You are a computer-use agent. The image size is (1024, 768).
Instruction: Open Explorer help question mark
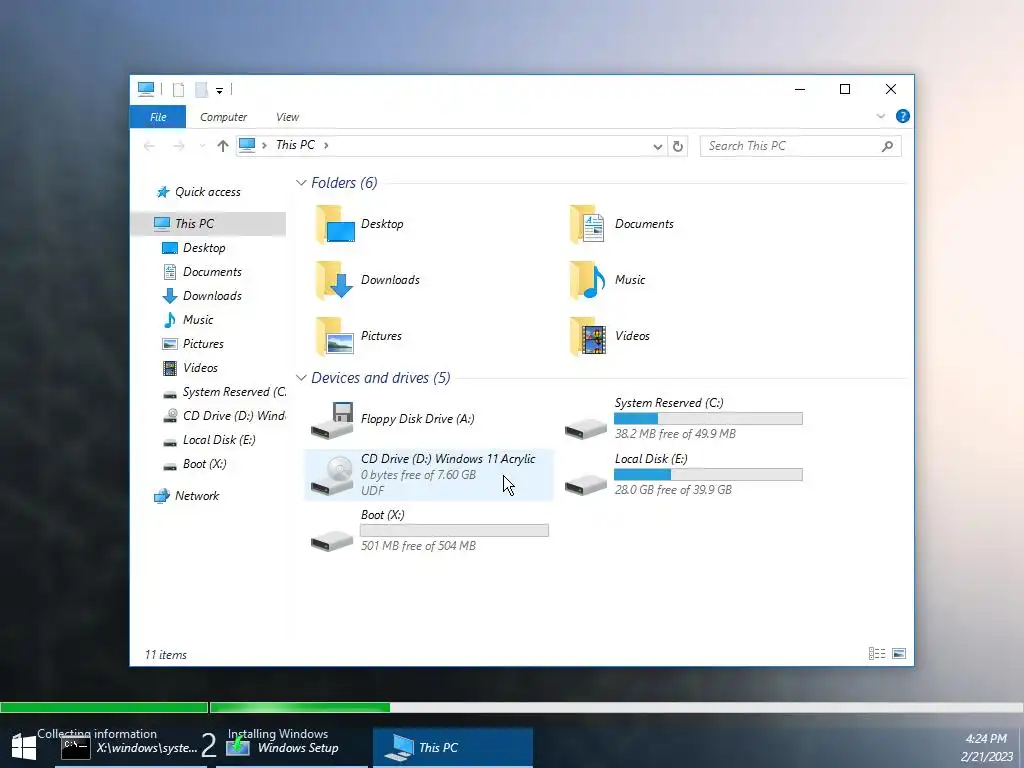903,116
